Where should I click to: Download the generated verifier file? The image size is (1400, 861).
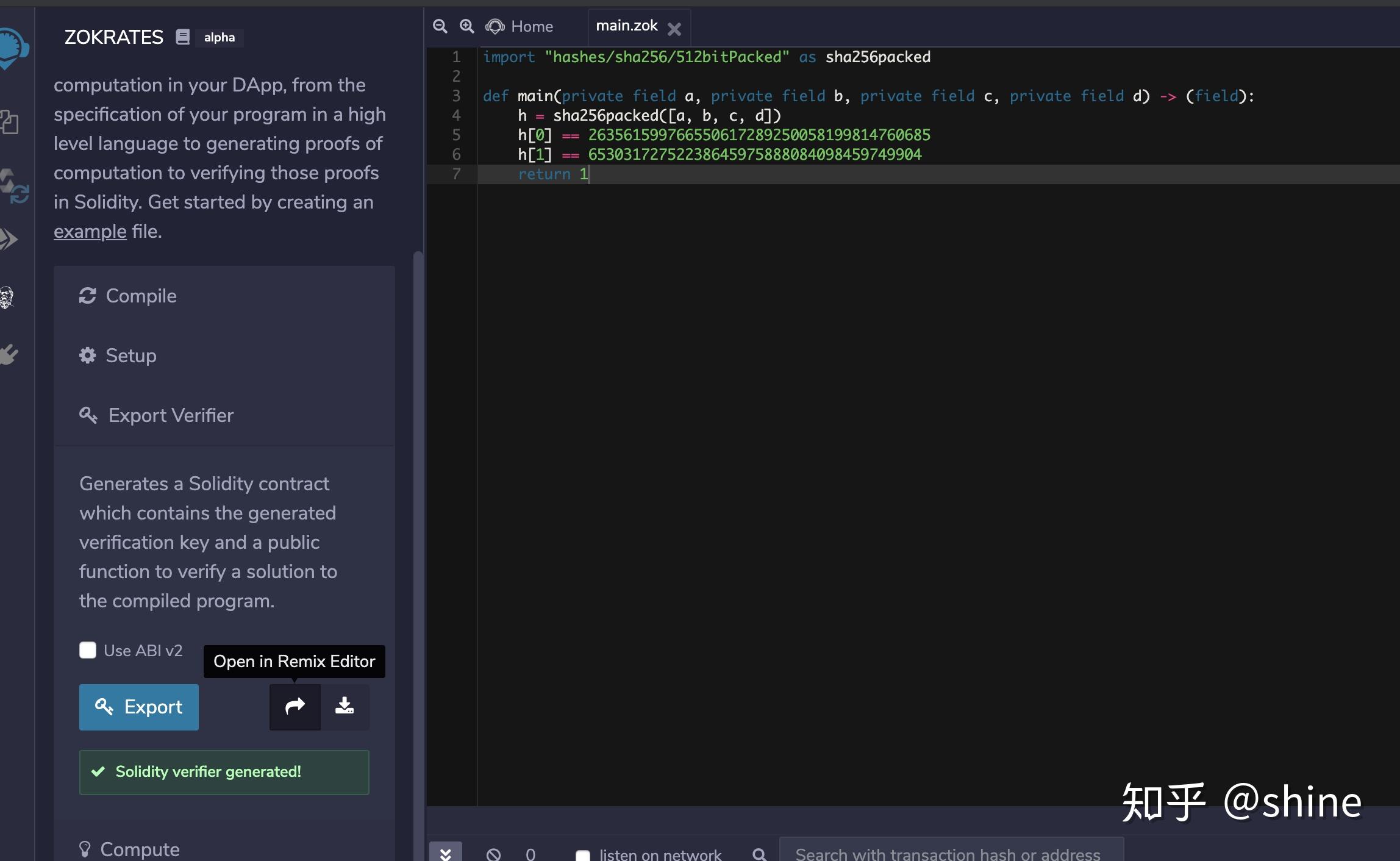pos(345,707)
